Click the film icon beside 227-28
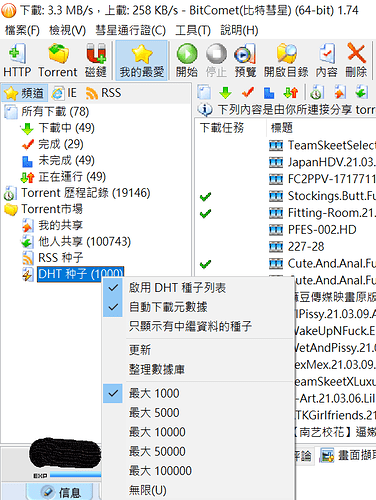Image resolution: width=376 pixels, height=500 pixels. [x=276, y=247]
